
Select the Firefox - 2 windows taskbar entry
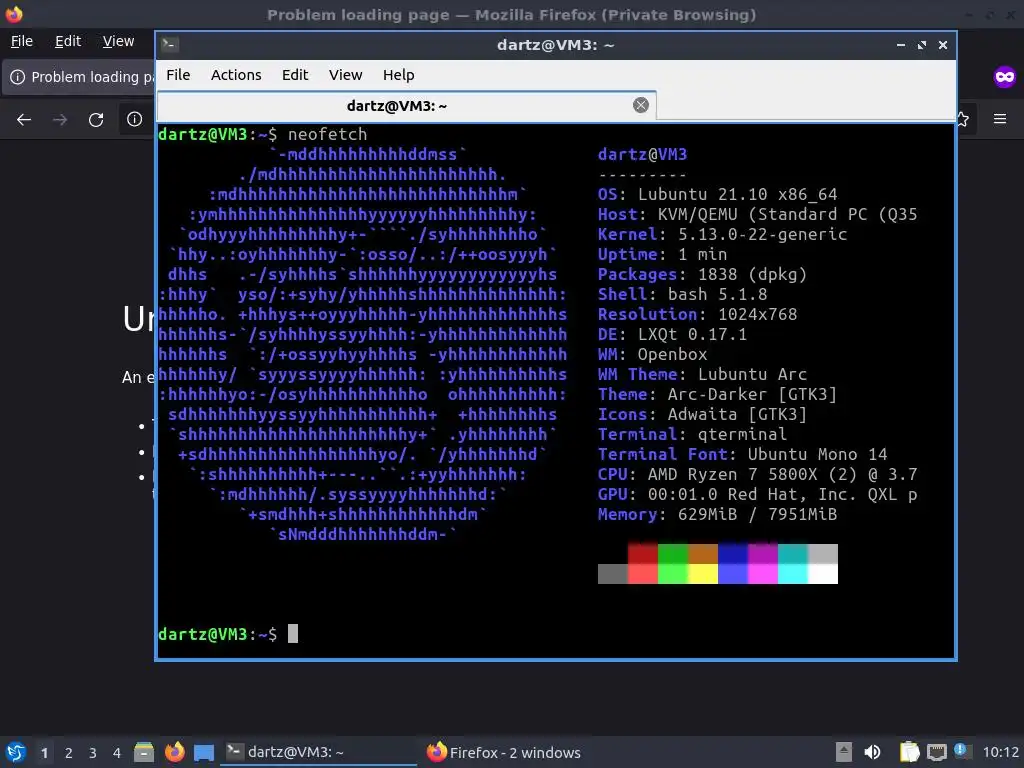[504, 752]
